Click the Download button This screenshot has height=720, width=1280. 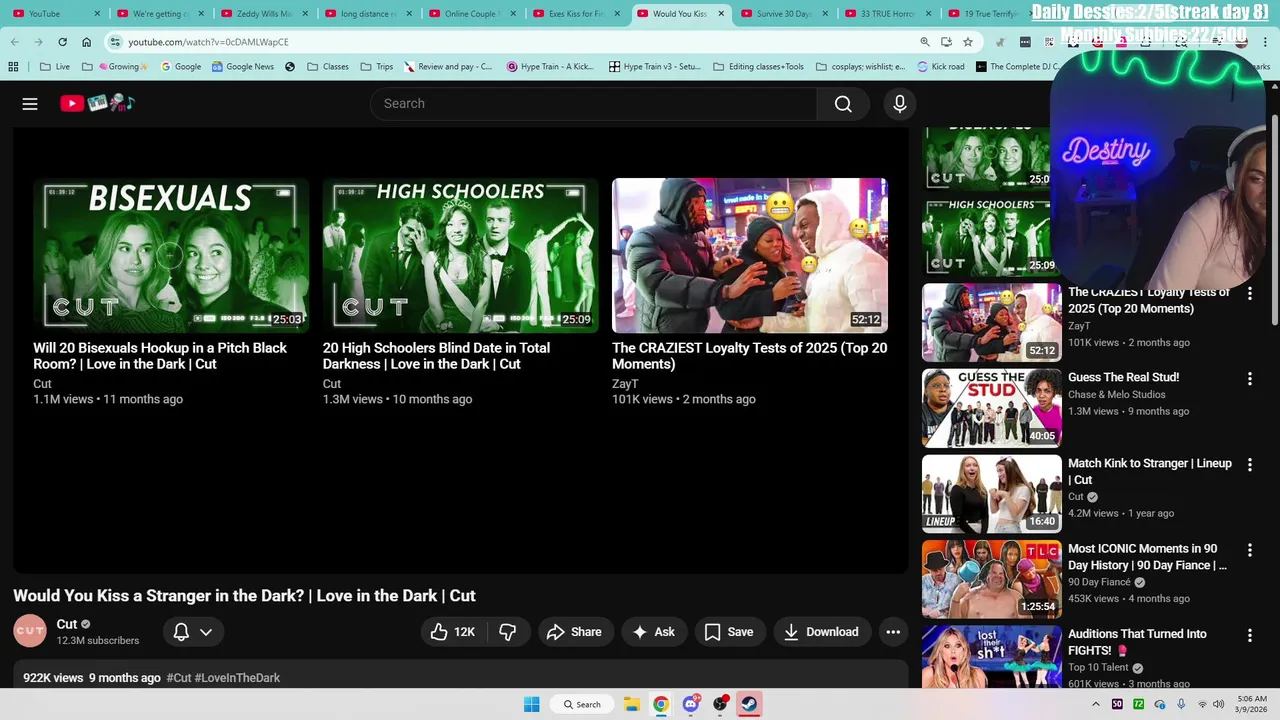pos(821,632)
